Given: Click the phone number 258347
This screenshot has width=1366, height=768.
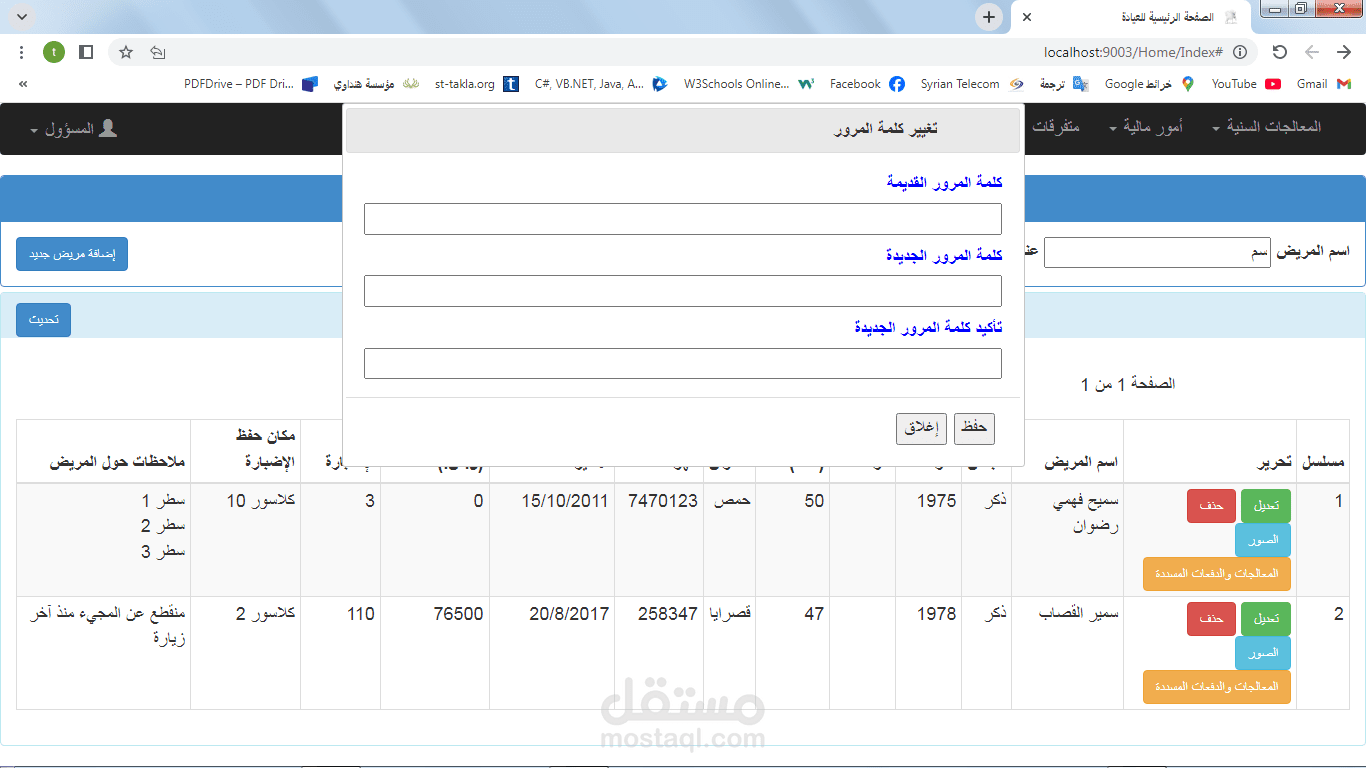Looking at the screenshot, I should point(668,613).
